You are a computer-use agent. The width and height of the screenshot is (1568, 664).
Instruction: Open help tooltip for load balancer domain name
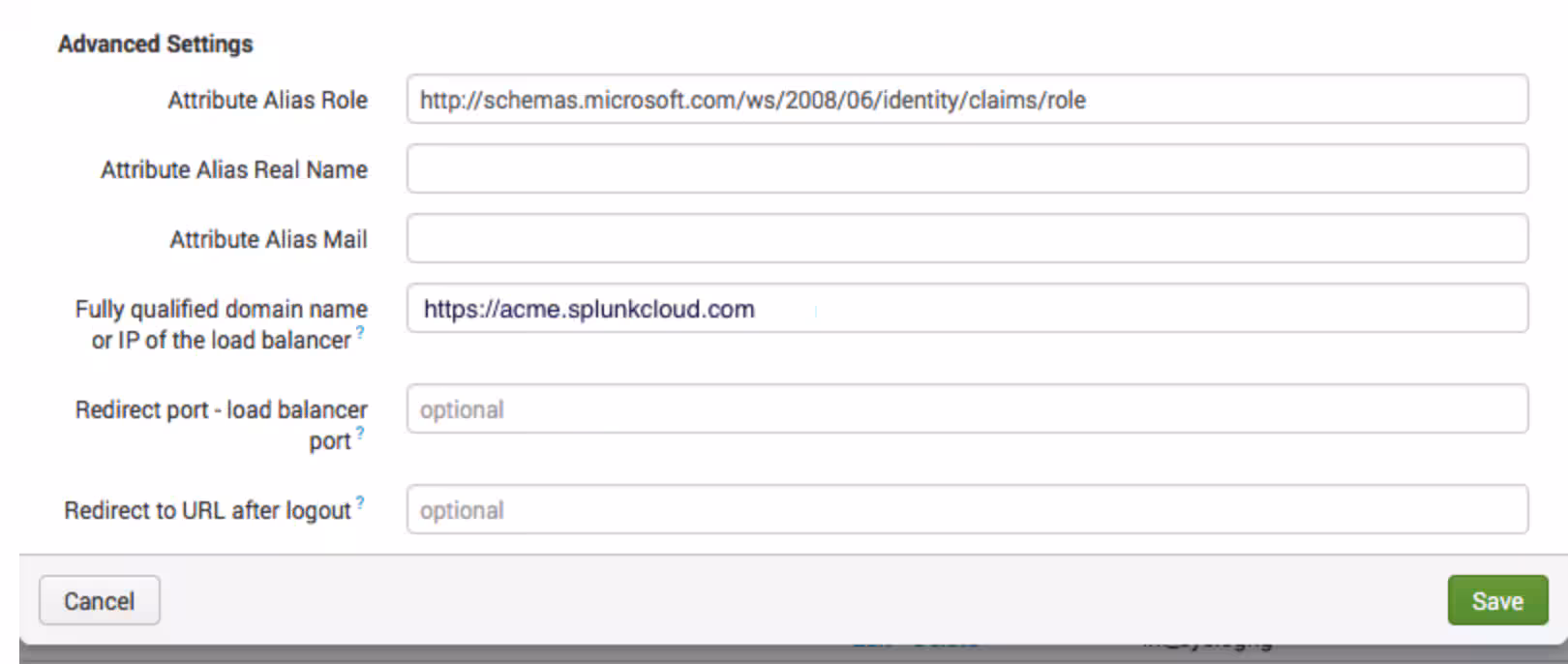360,332
